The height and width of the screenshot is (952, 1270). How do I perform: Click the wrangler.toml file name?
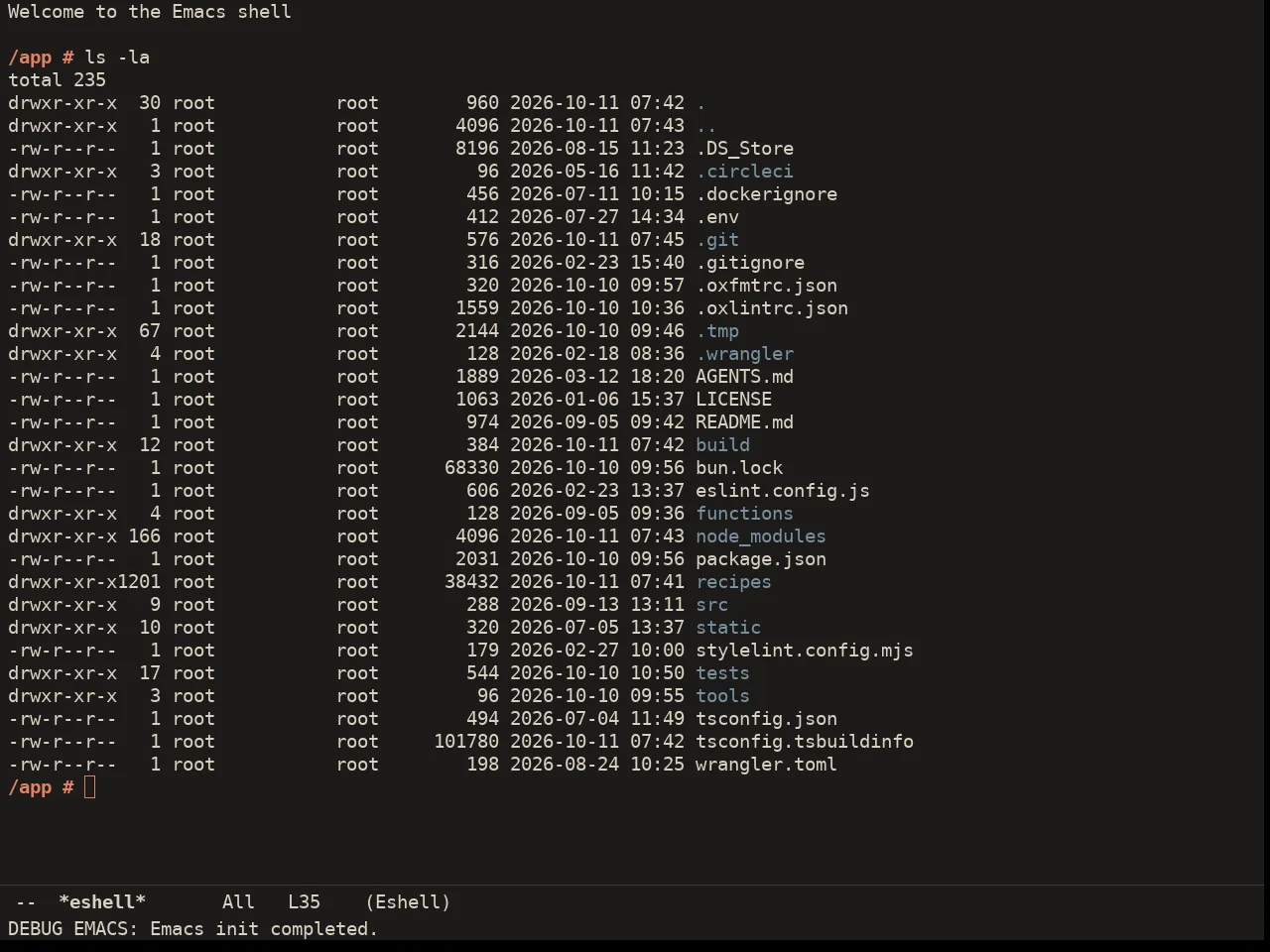(x=766, y=765)
